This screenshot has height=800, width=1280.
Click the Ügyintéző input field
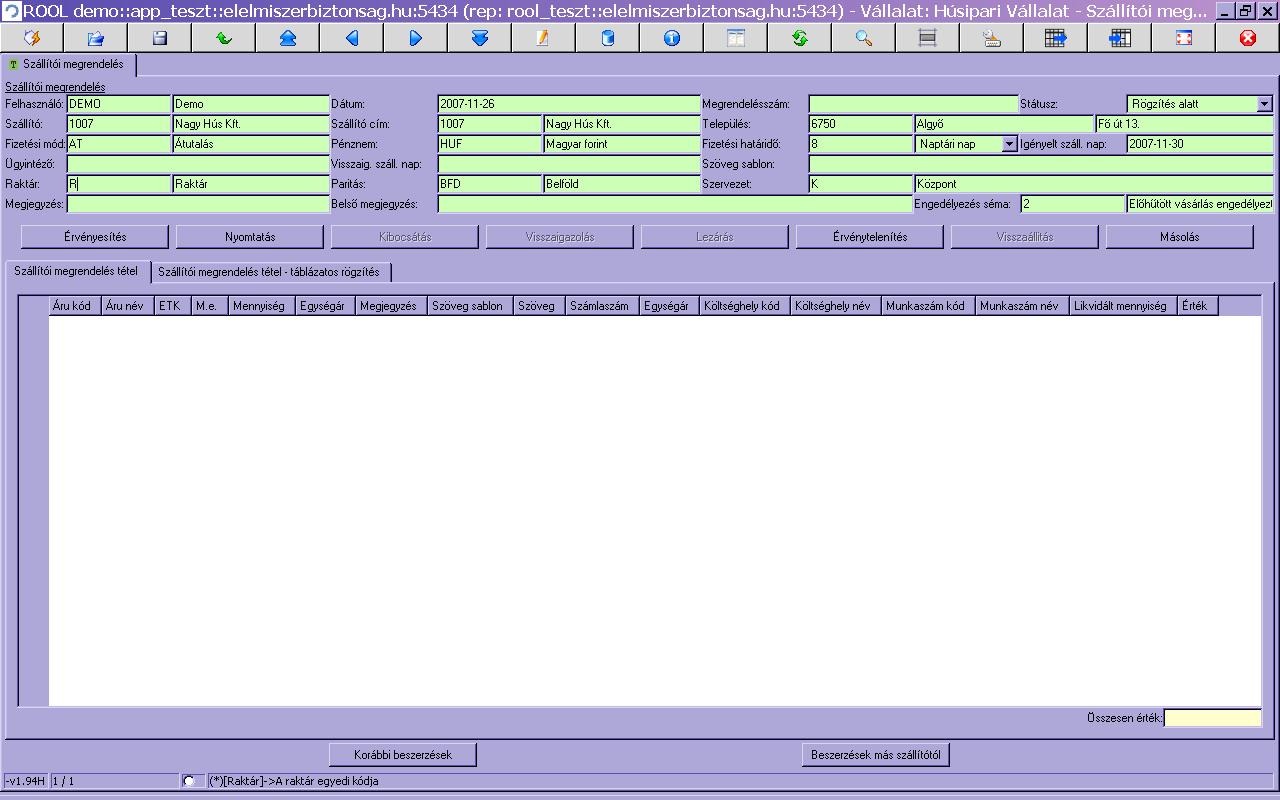pos(198,164)
